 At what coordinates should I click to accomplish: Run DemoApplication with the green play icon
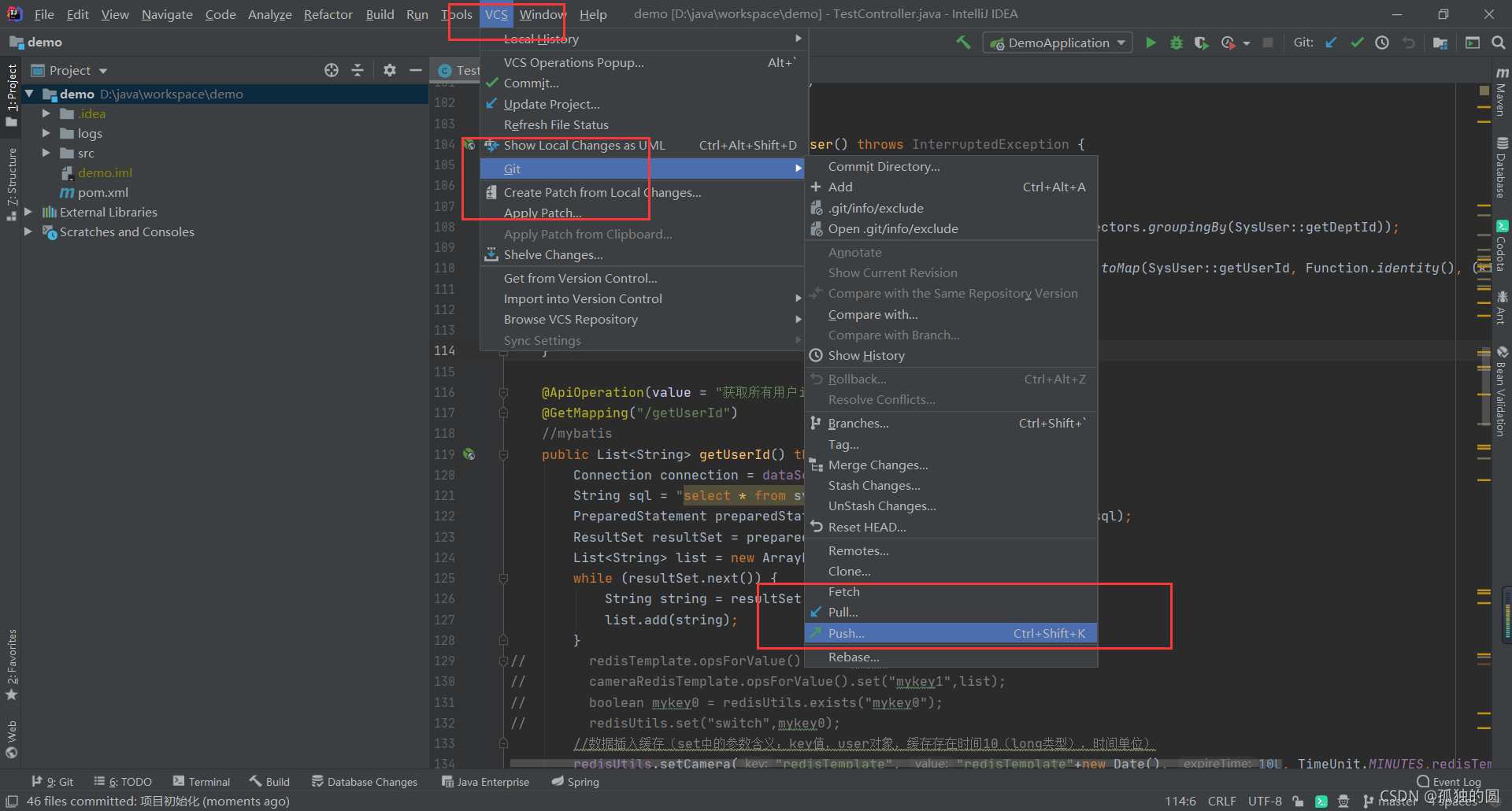(x=1151, y=43)
